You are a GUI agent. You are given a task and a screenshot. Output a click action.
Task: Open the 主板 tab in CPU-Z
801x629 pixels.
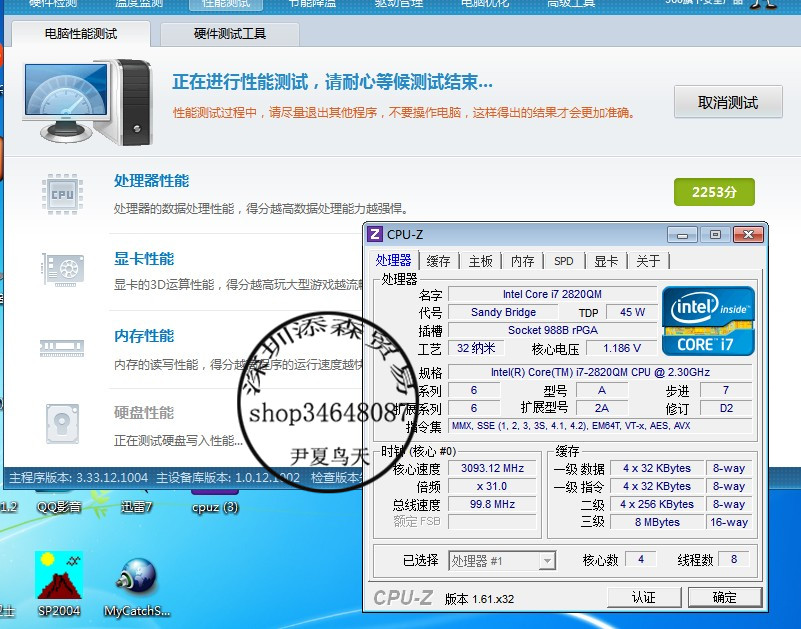(x=480, y=261)
